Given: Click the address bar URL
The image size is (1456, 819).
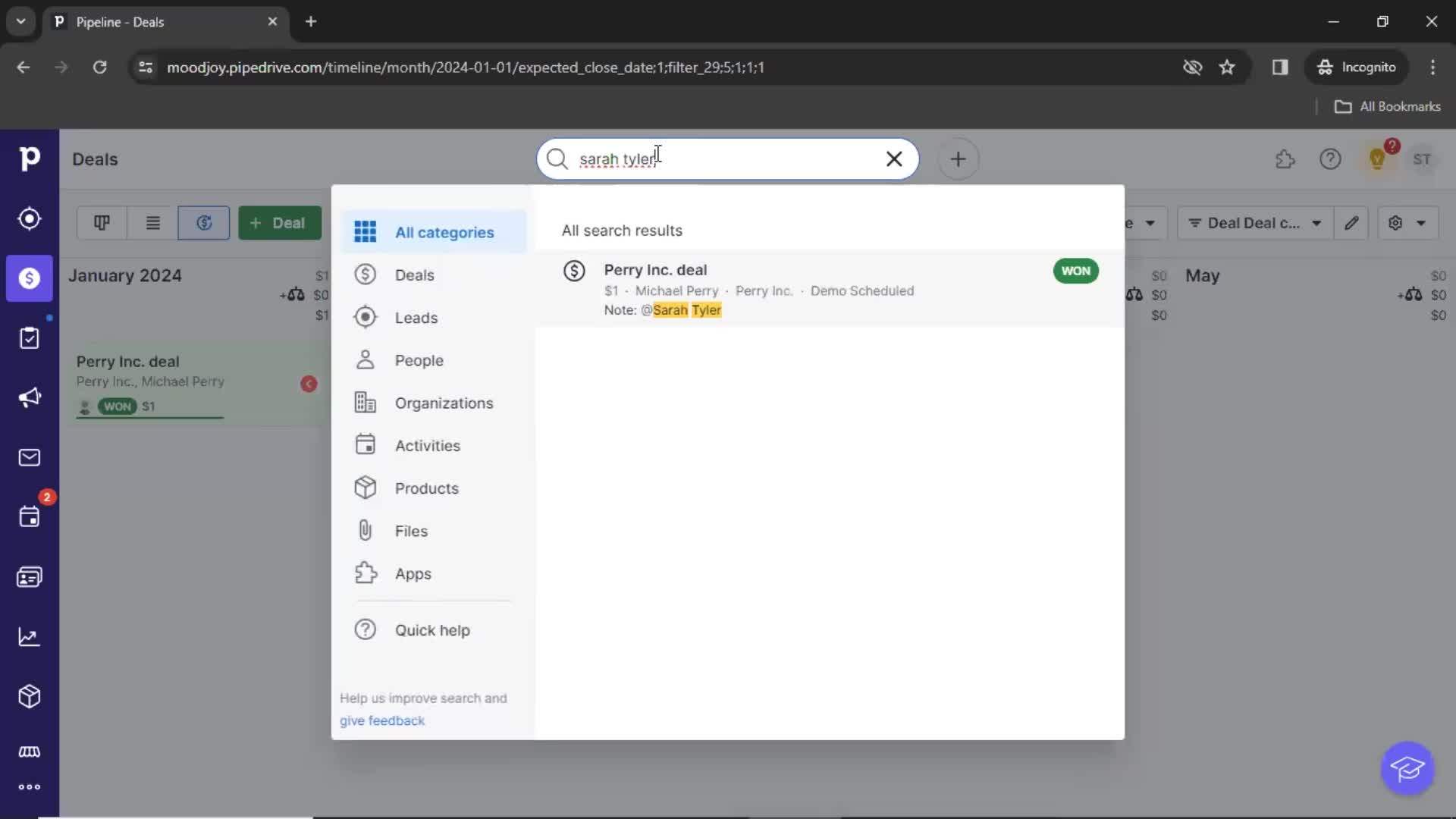Looking at the screenshot, I should [466, 67].
